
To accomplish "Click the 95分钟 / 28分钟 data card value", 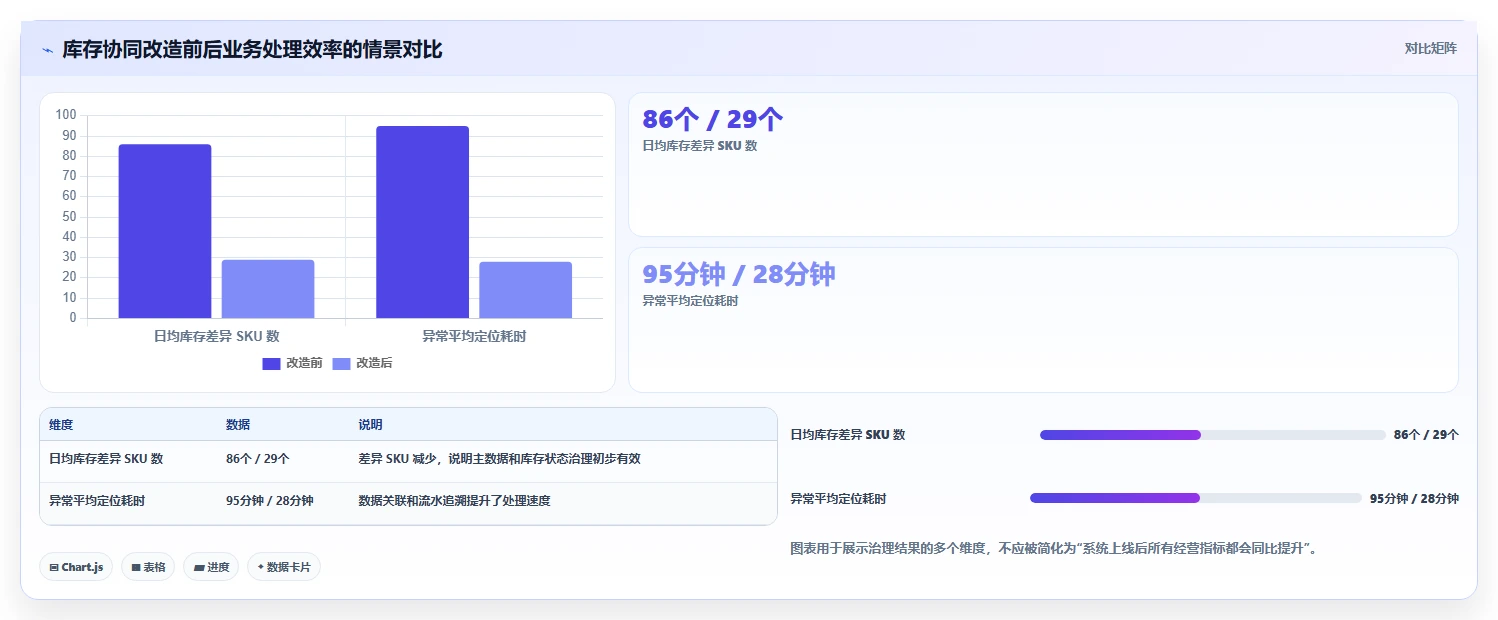I will (738, 274).
